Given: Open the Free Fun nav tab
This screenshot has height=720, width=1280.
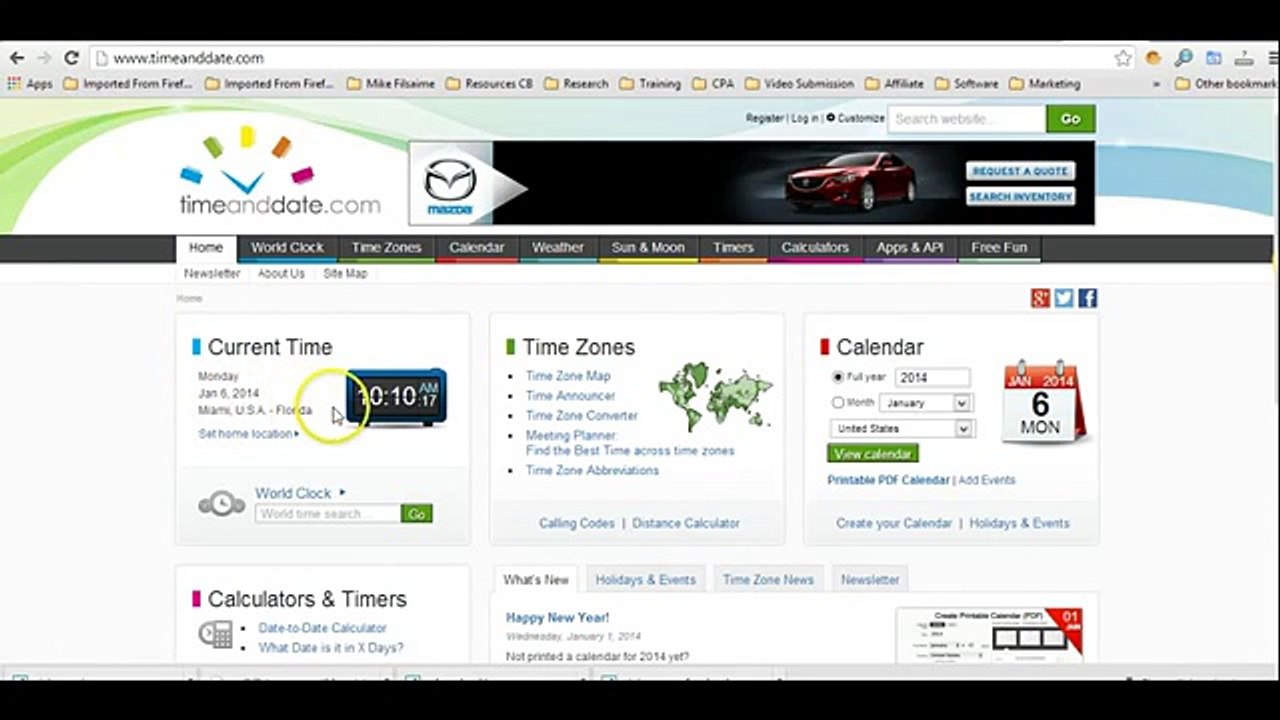Looking at the screenshot, I should click(x=999, y=248).
